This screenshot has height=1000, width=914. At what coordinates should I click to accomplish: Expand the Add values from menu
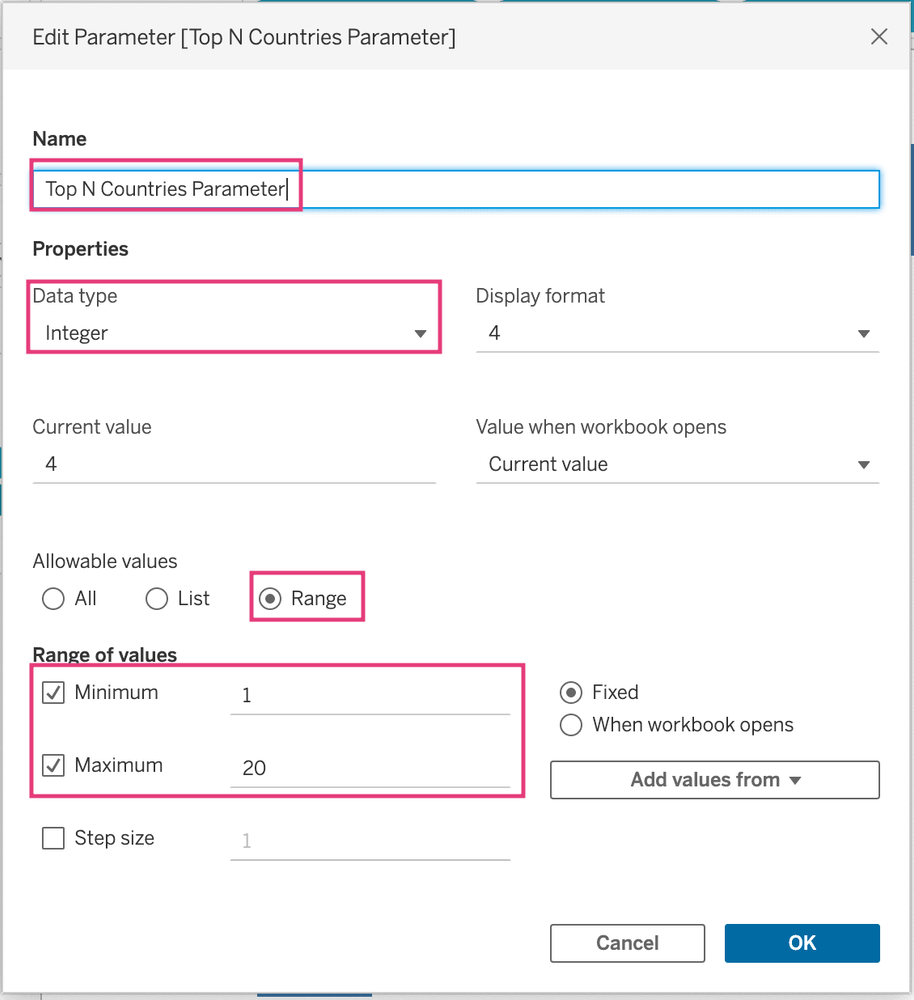click(714, 780)
